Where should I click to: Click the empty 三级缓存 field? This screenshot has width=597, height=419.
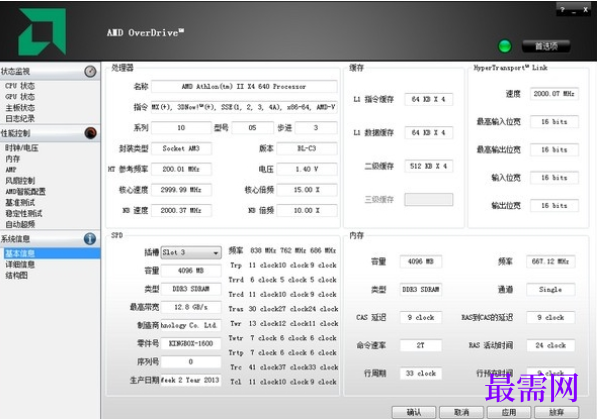pyautogui.click(x=429, y=199)
